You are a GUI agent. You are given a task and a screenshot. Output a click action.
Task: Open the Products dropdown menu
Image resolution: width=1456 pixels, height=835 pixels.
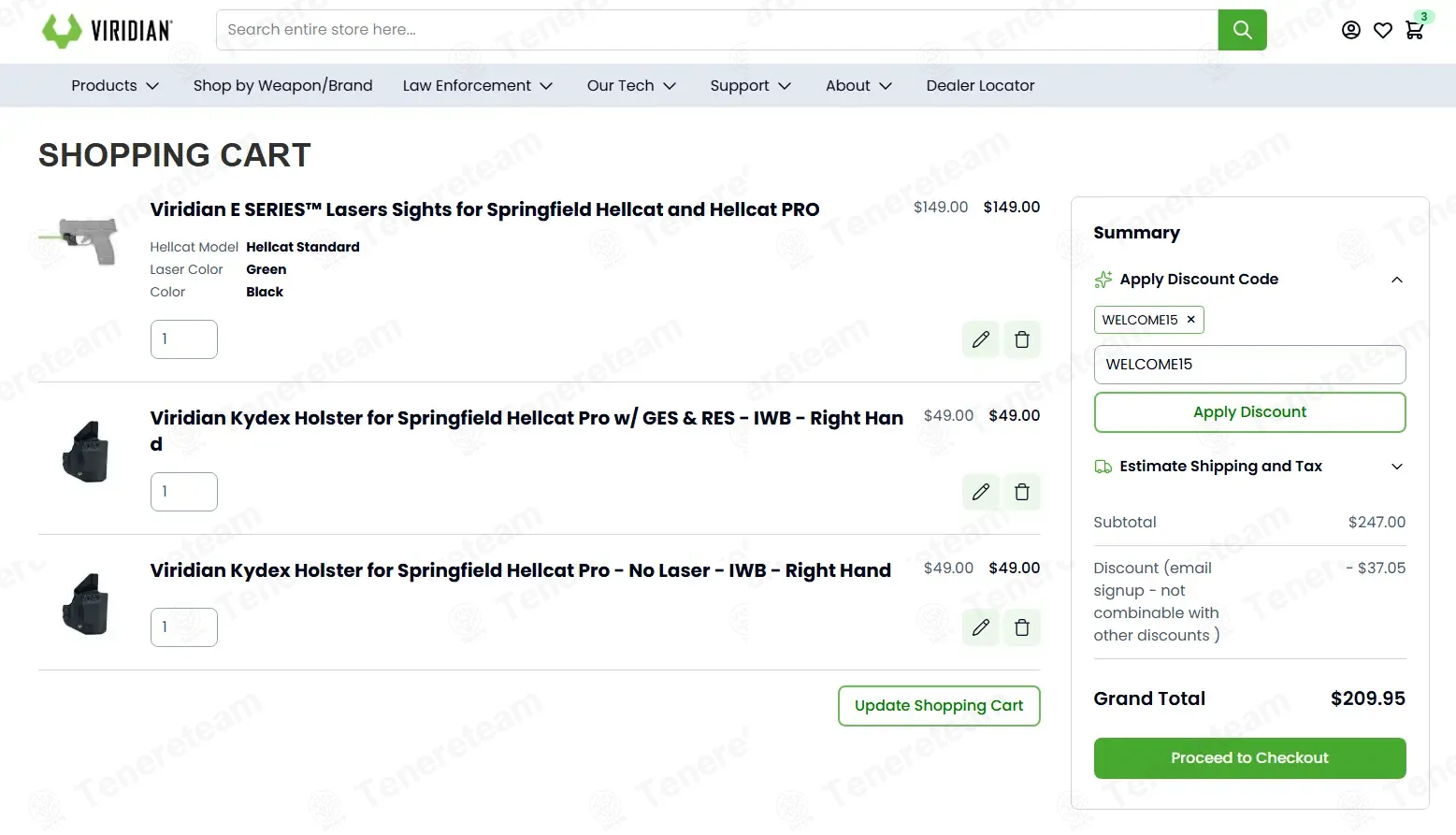[x=115, y=86]
